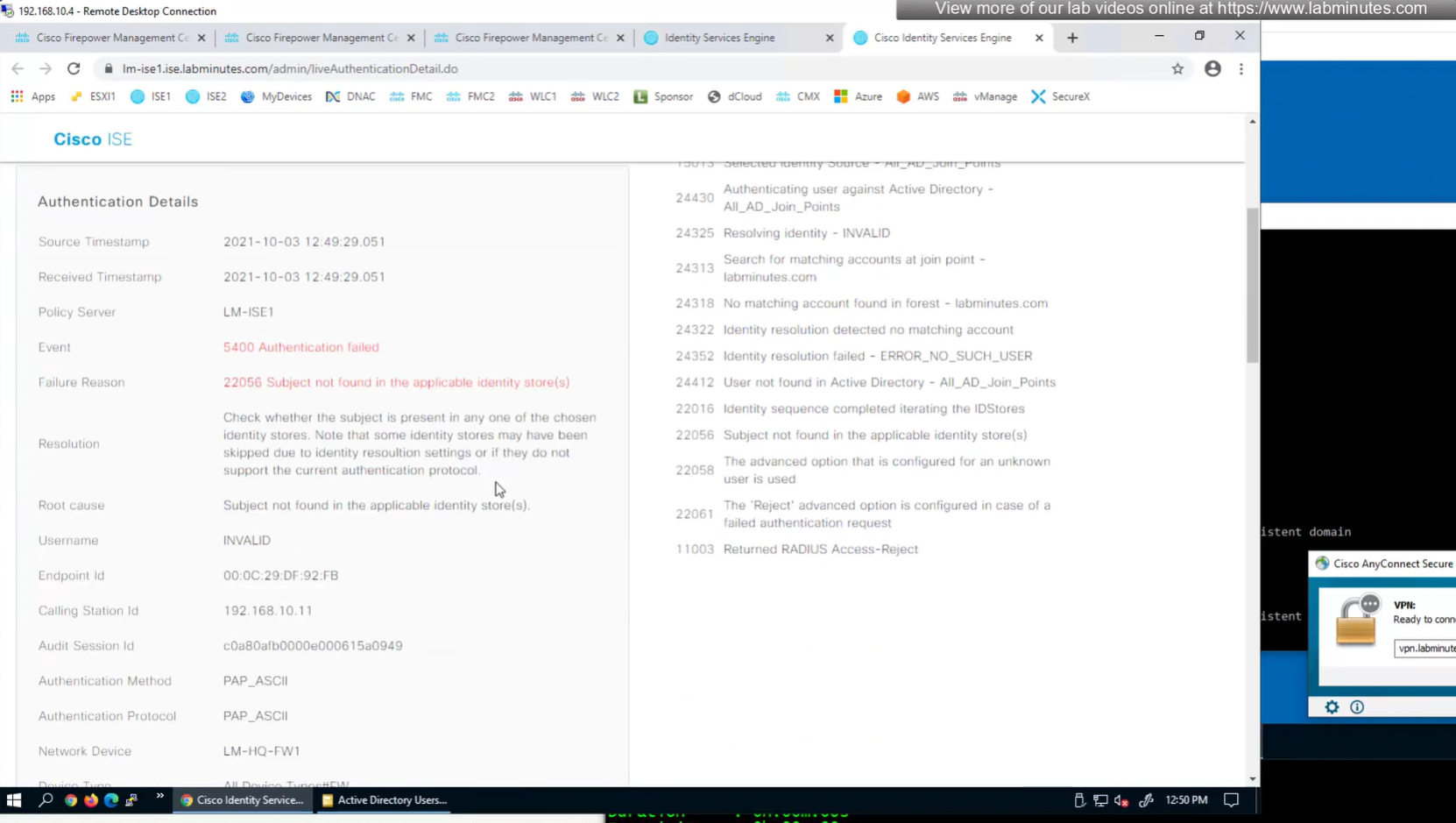Open the SecureX bookmark
The width and height of the screenshot is (1456, 823).
[x=1060, y=96]
